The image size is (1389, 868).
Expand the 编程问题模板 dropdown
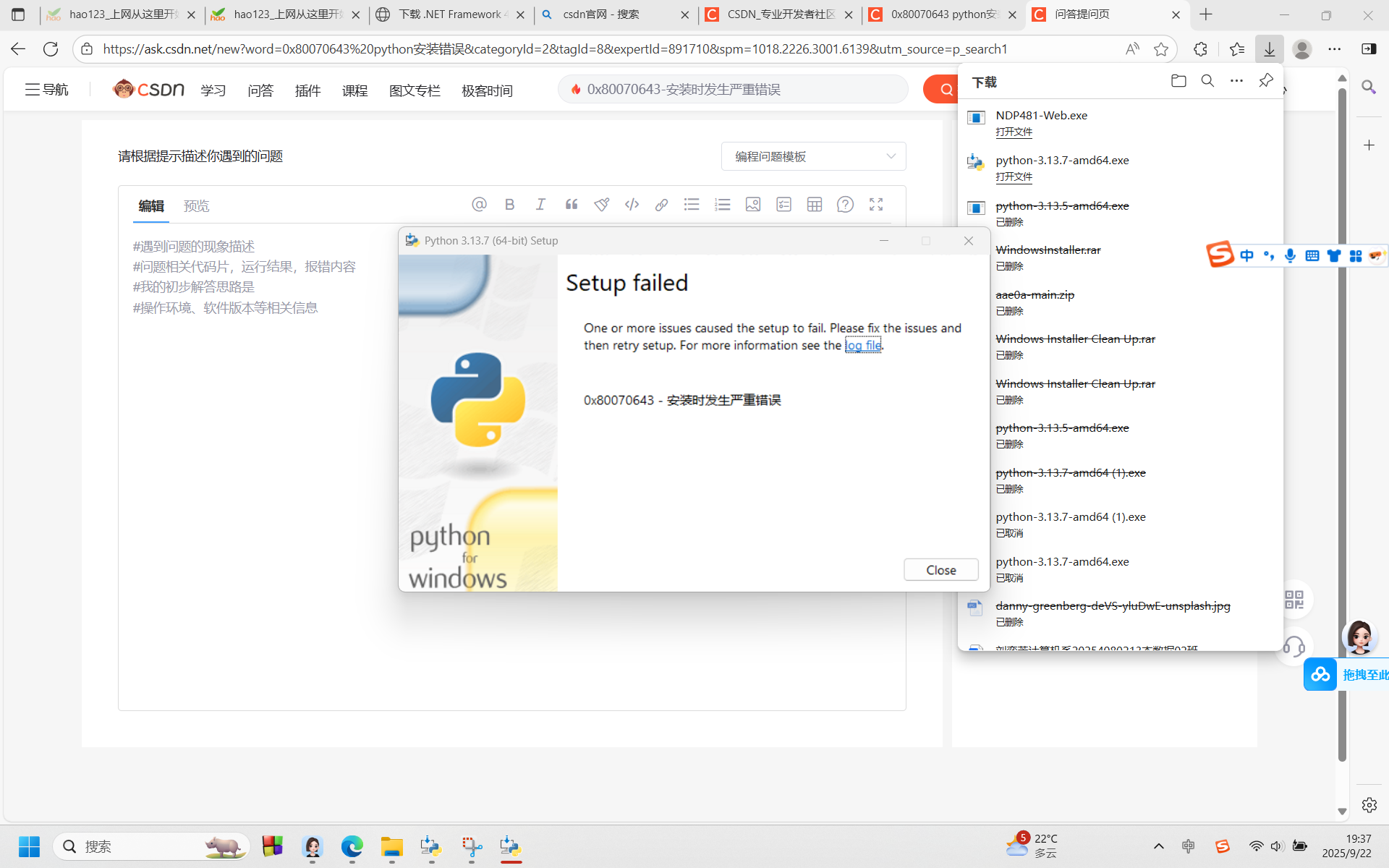813,156
